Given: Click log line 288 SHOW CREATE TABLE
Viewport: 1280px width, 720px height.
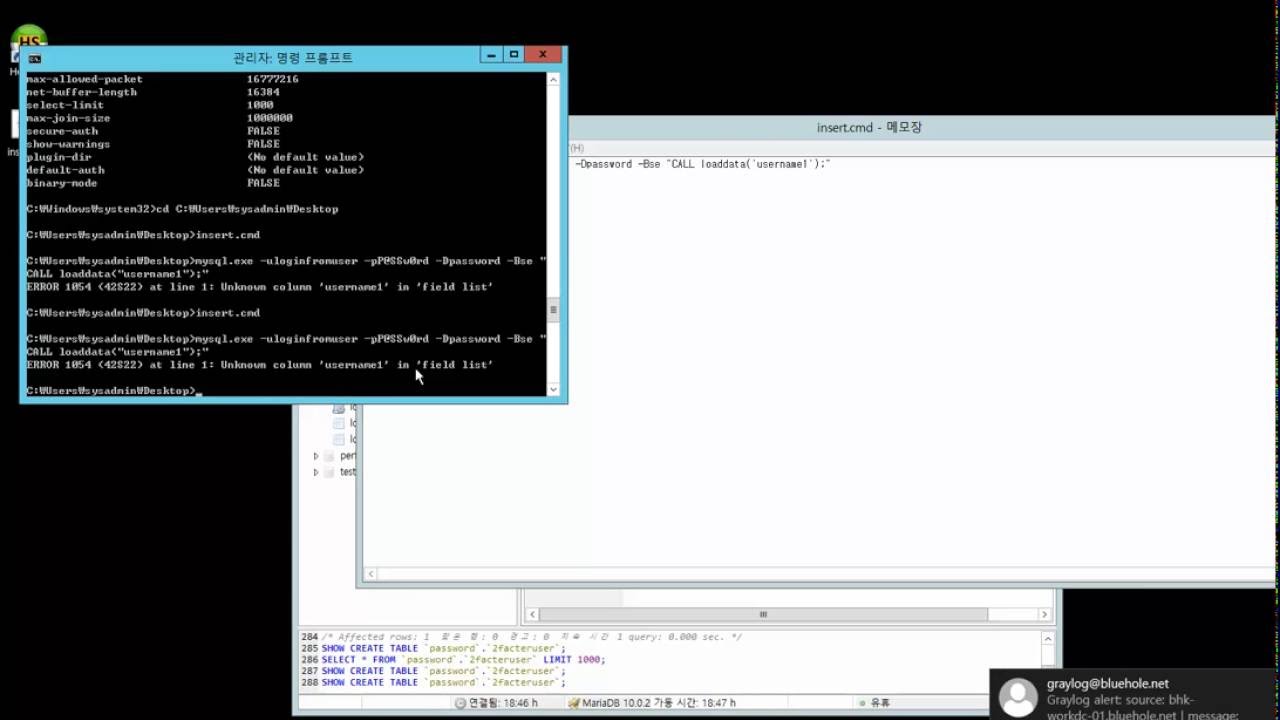Looking at the screenshot, I should click(x=433, y=683).
